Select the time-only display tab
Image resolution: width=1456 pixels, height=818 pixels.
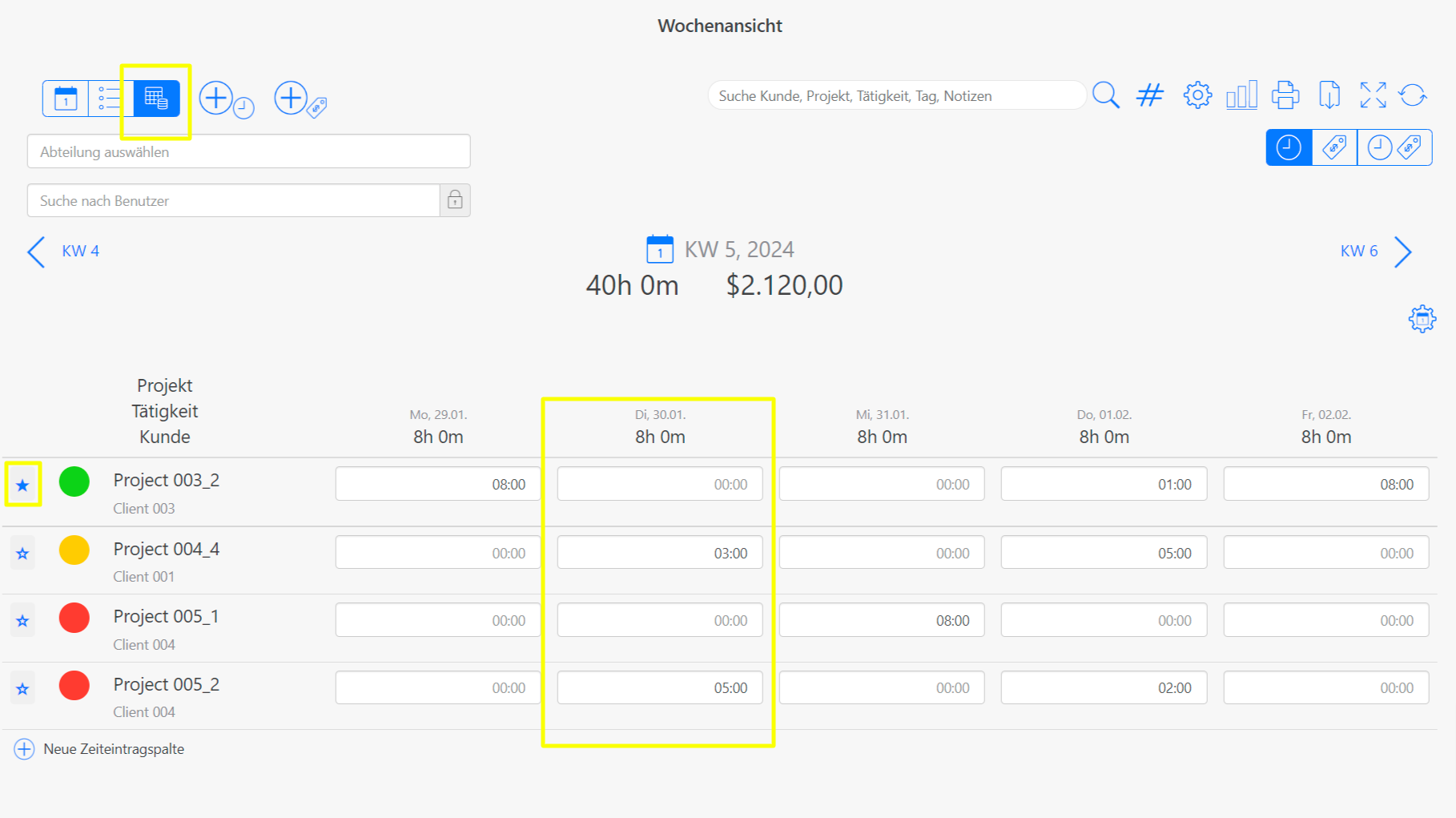click(1289, 147)
